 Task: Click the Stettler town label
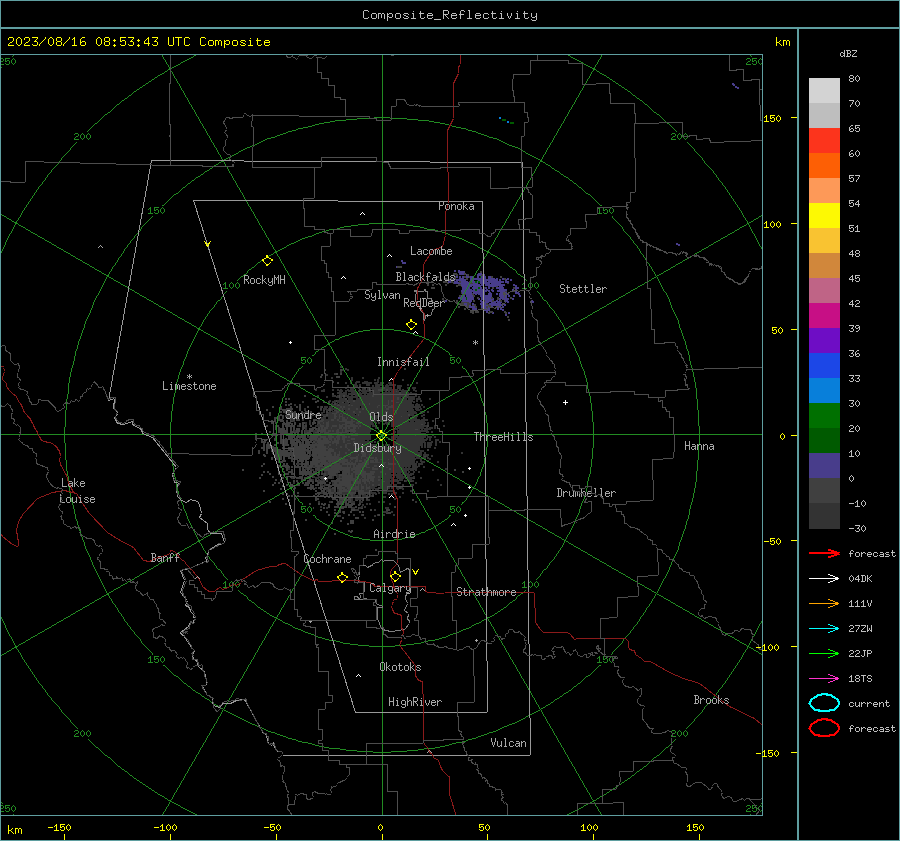tap(583, 289)
